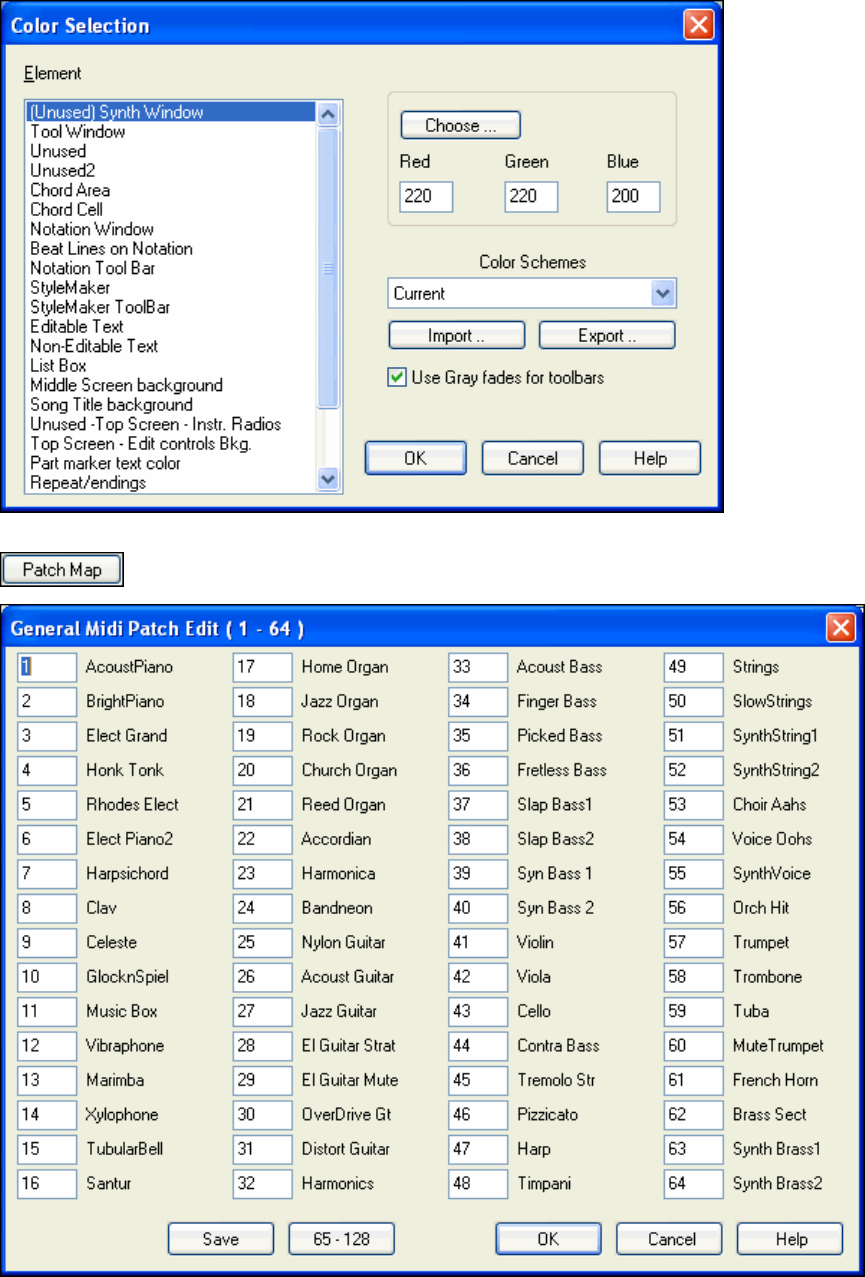
Task: Click Help in Color Selection dialog
Action: [x=650, y=458]
